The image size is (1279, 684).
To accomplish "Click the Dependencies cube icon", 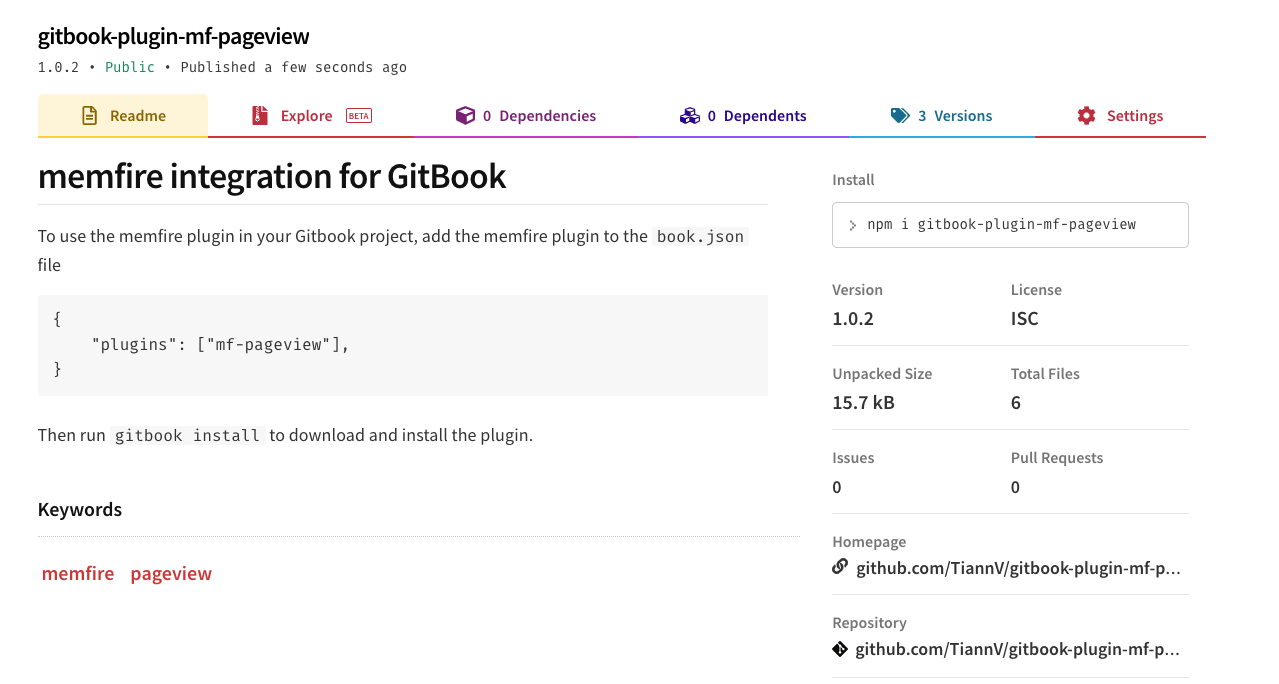I will tap(465, 116).
